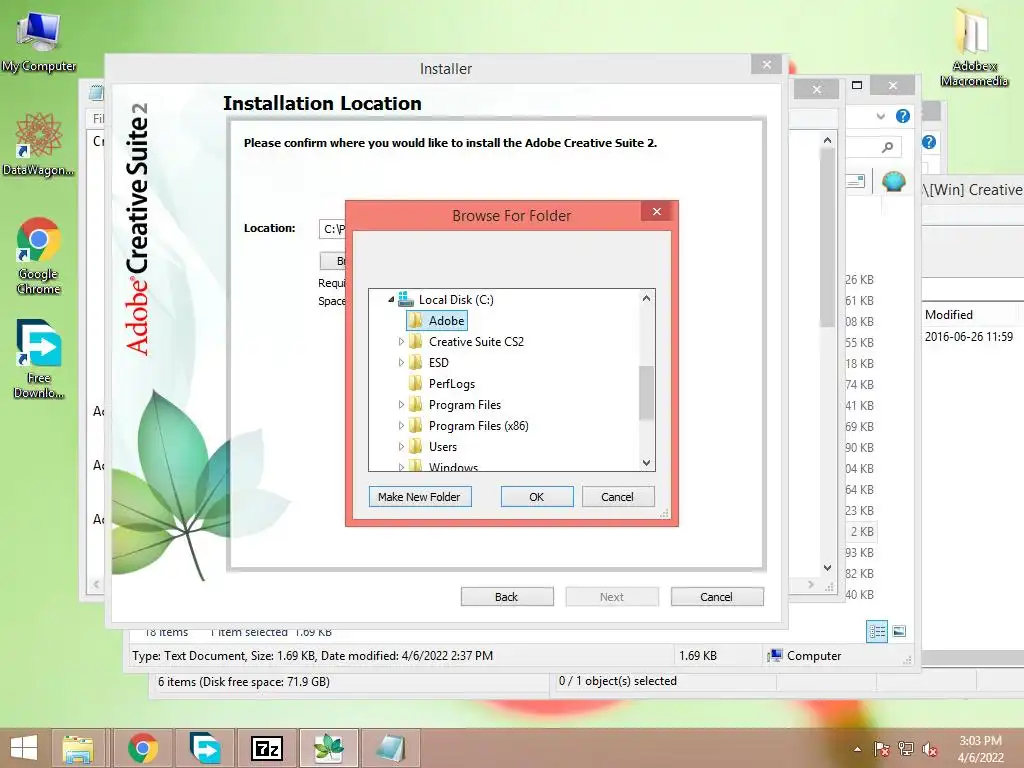The image size is (1024, 768).
Task: Launch the Google Chrome desktop shortcut
Action: pyautogui.click(x=39, y=255)
